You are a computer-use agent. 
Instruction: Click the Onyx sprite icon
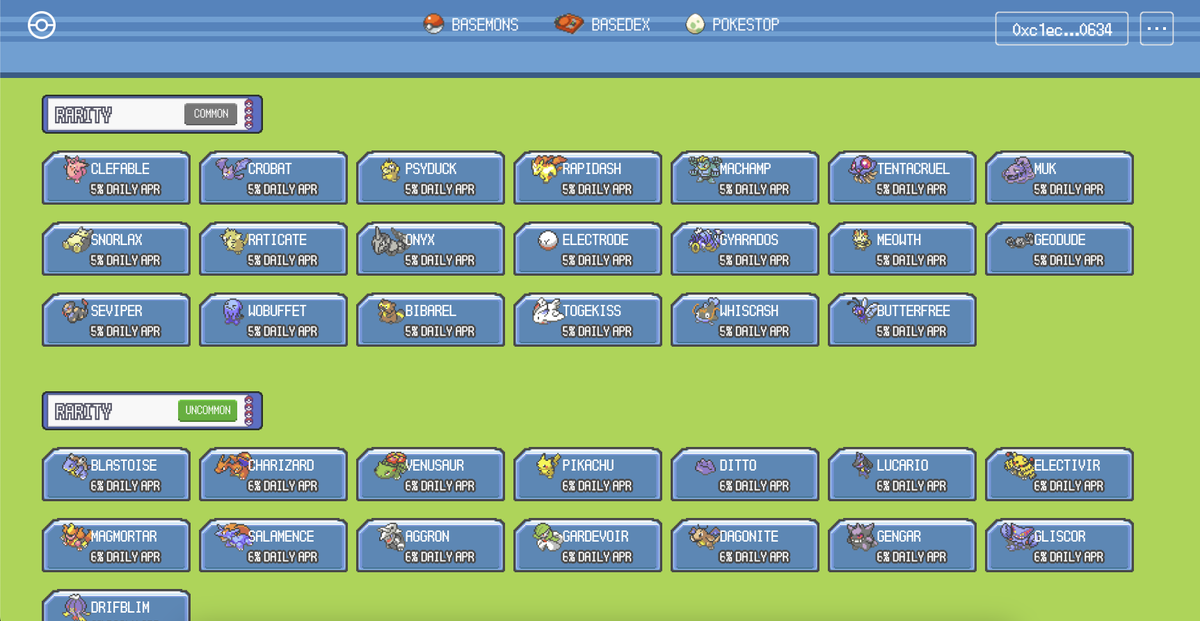(x=389, y=241)
